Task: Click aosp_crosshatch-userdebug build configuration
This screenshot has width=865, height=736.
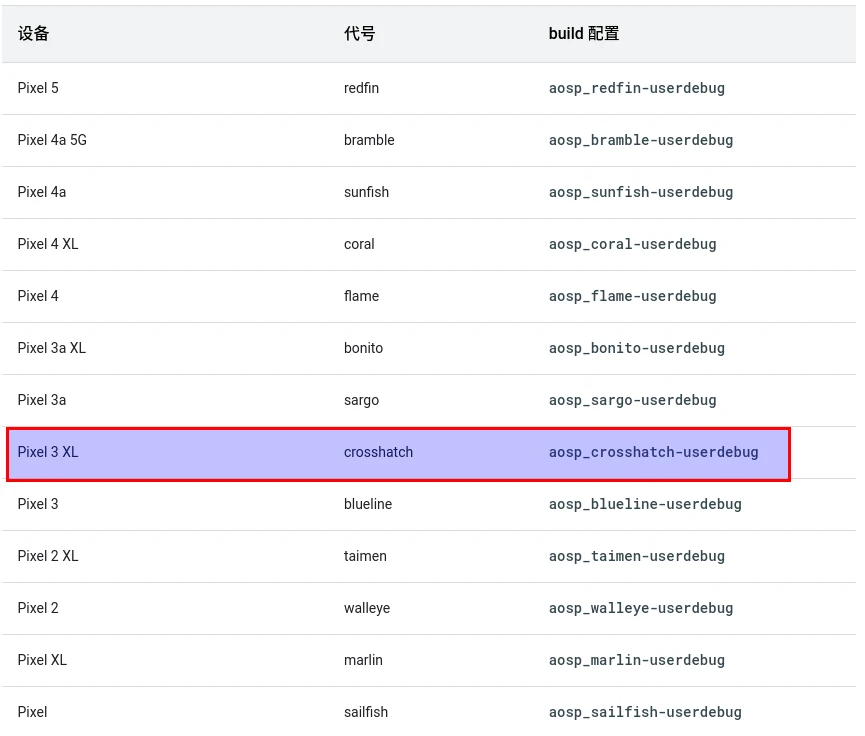Action: pyautogui.click(x=653, y=452)
